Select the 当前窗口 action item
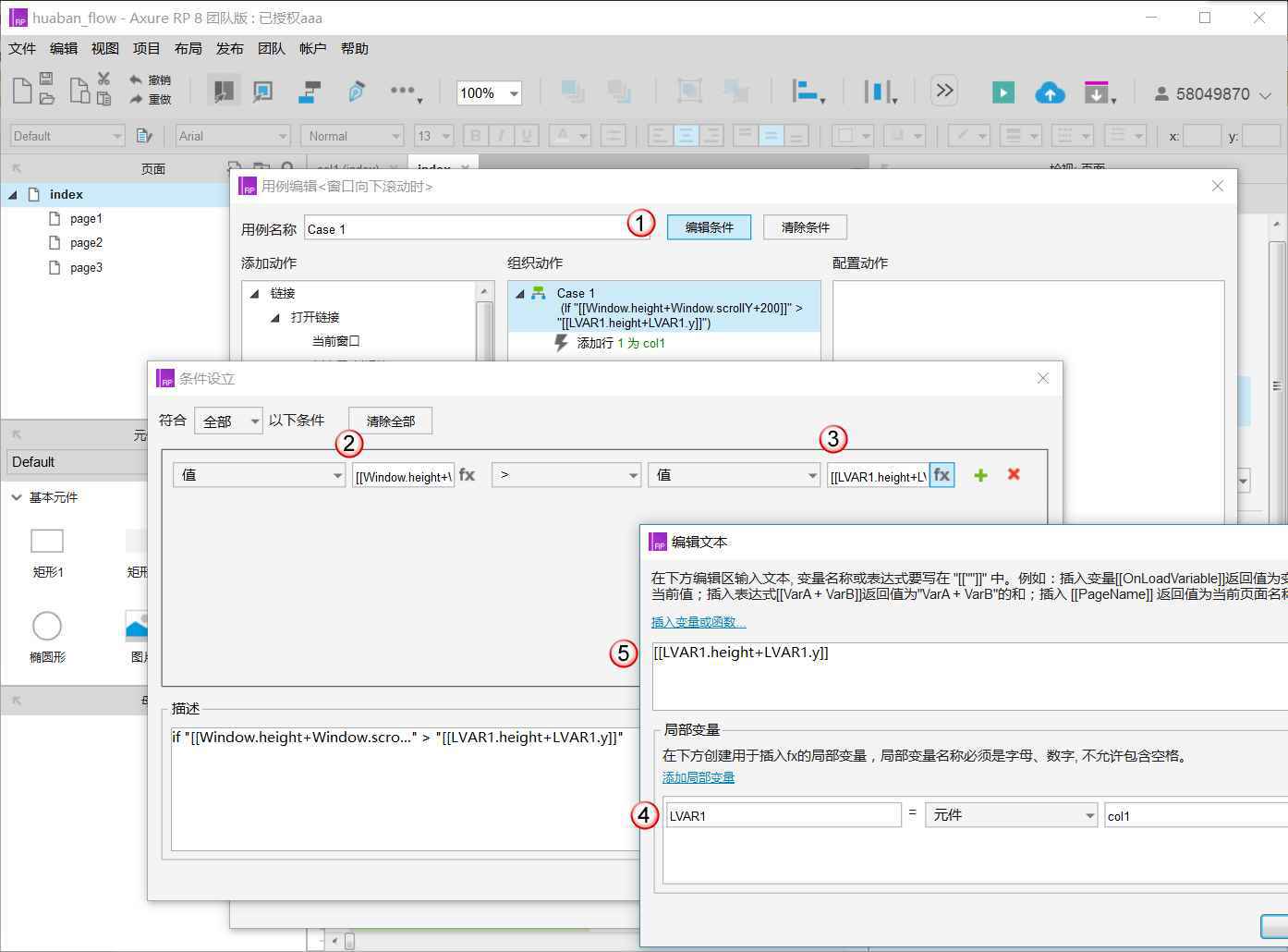Screen dimensions: 1288x952 tap(336, 341)
